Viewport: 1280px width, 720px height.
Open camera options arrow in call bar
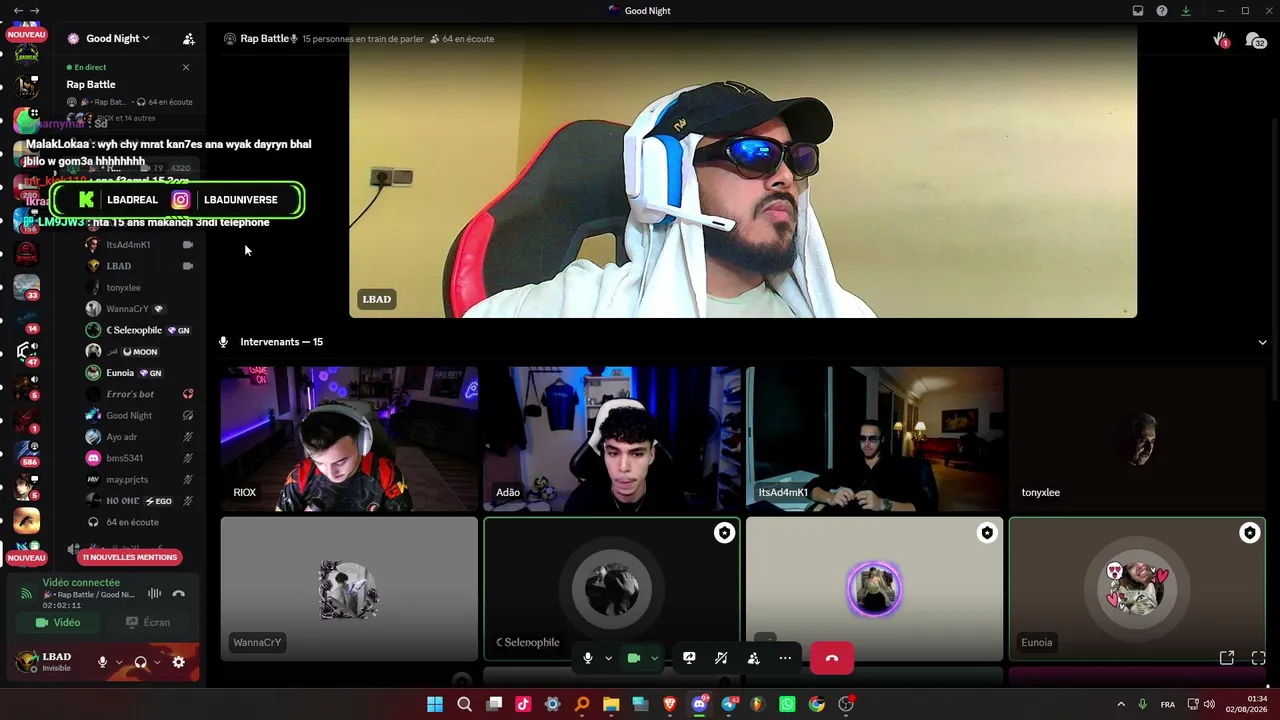click(654, 658)
